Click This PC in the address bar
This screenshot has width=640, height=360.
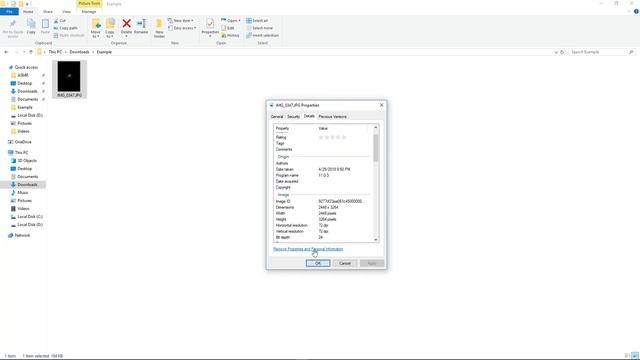[x=55, y=52]
